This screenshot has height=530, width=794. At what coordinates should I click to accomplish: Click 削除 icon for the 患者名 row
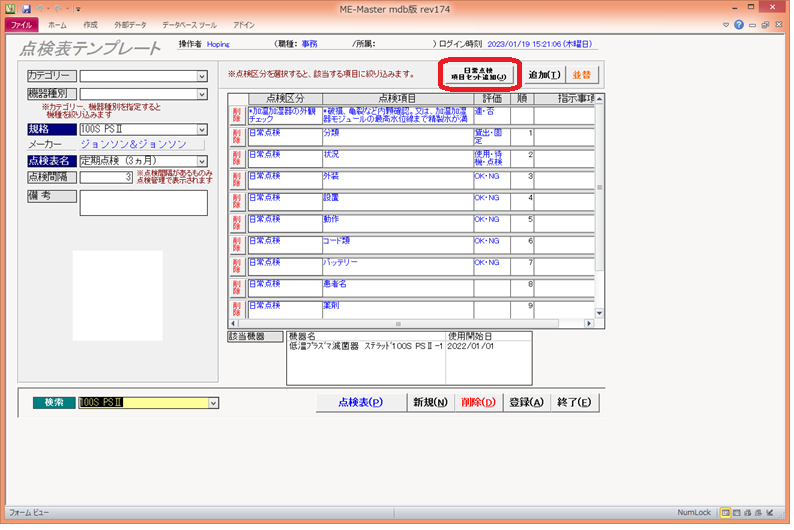(236, 289)
